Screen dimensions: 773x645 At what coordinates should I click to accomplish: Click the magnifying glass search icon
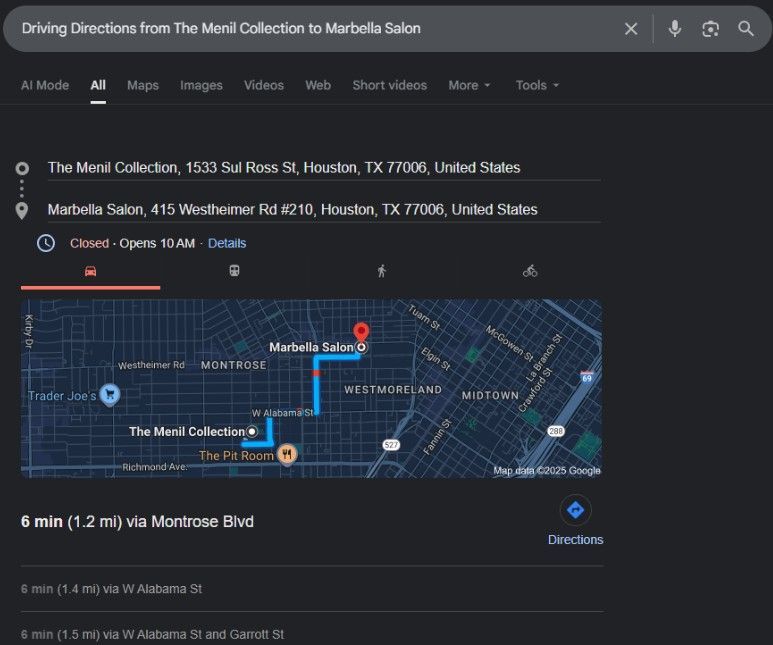pyautogui.click(x=746, y=29)
